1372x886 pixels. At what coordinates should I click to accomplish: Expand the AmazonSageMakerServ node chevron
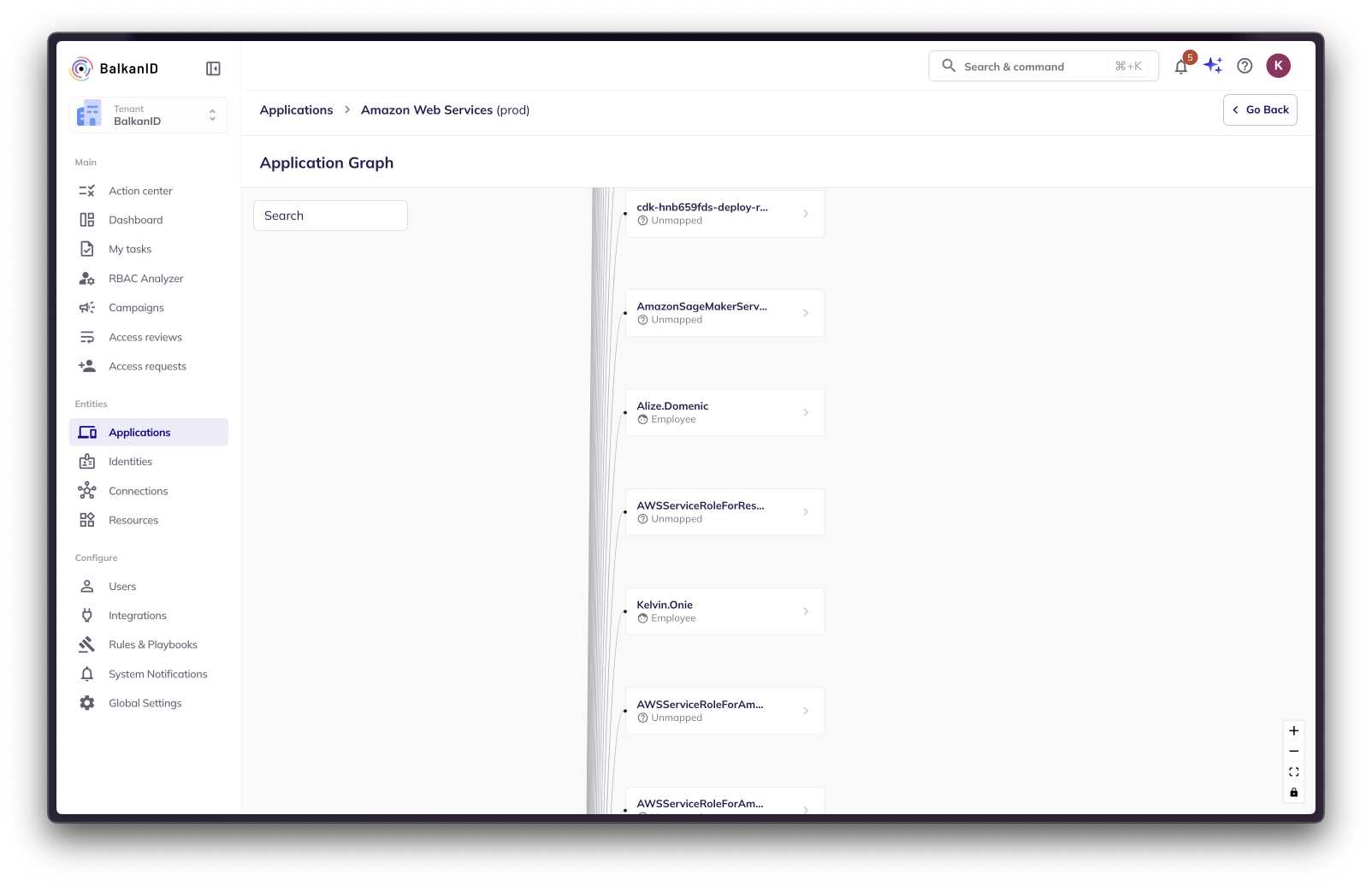(806, 313)
